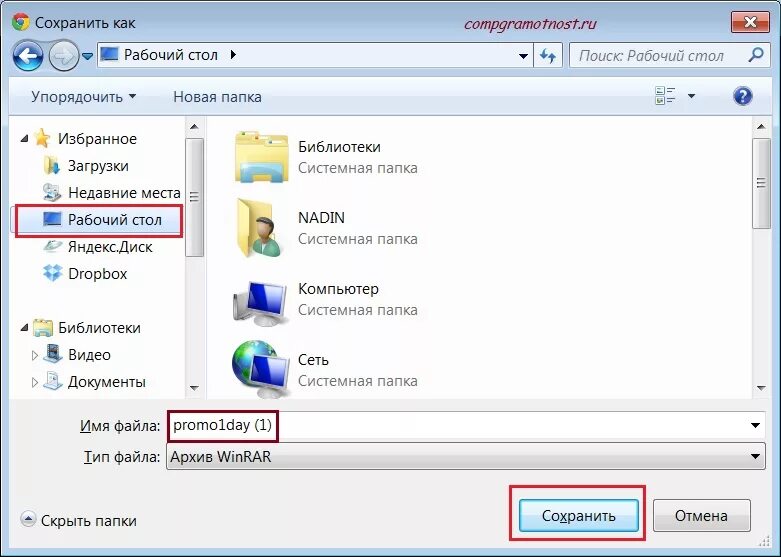
Task: Click the navigation pane scroll down arrow
Action: click(x=194, y=388)
